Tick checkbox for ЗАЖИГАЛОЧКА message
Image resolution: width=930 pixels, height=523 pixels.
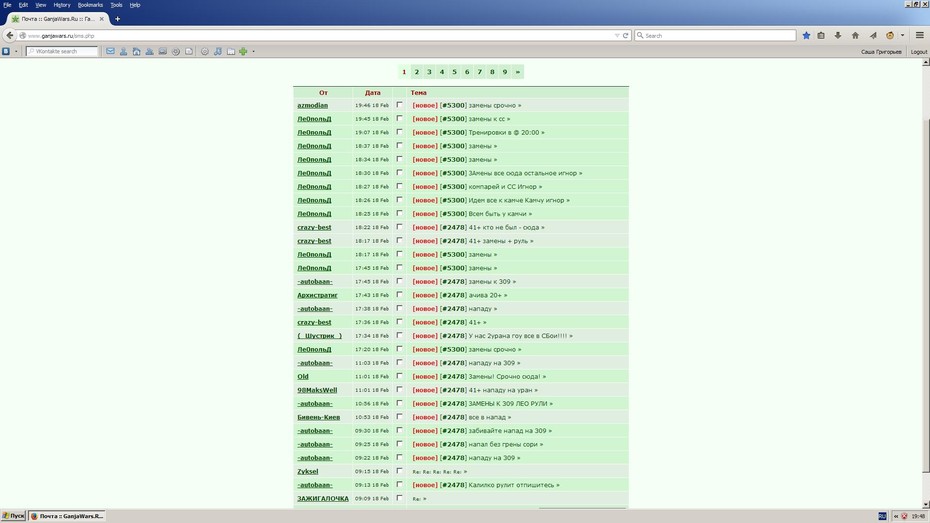point(399,498)
